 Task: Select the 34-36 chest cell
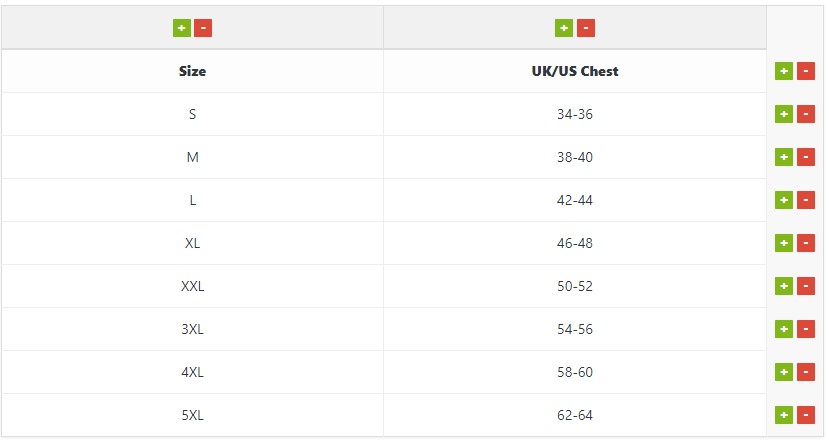[x=575, y=114]
